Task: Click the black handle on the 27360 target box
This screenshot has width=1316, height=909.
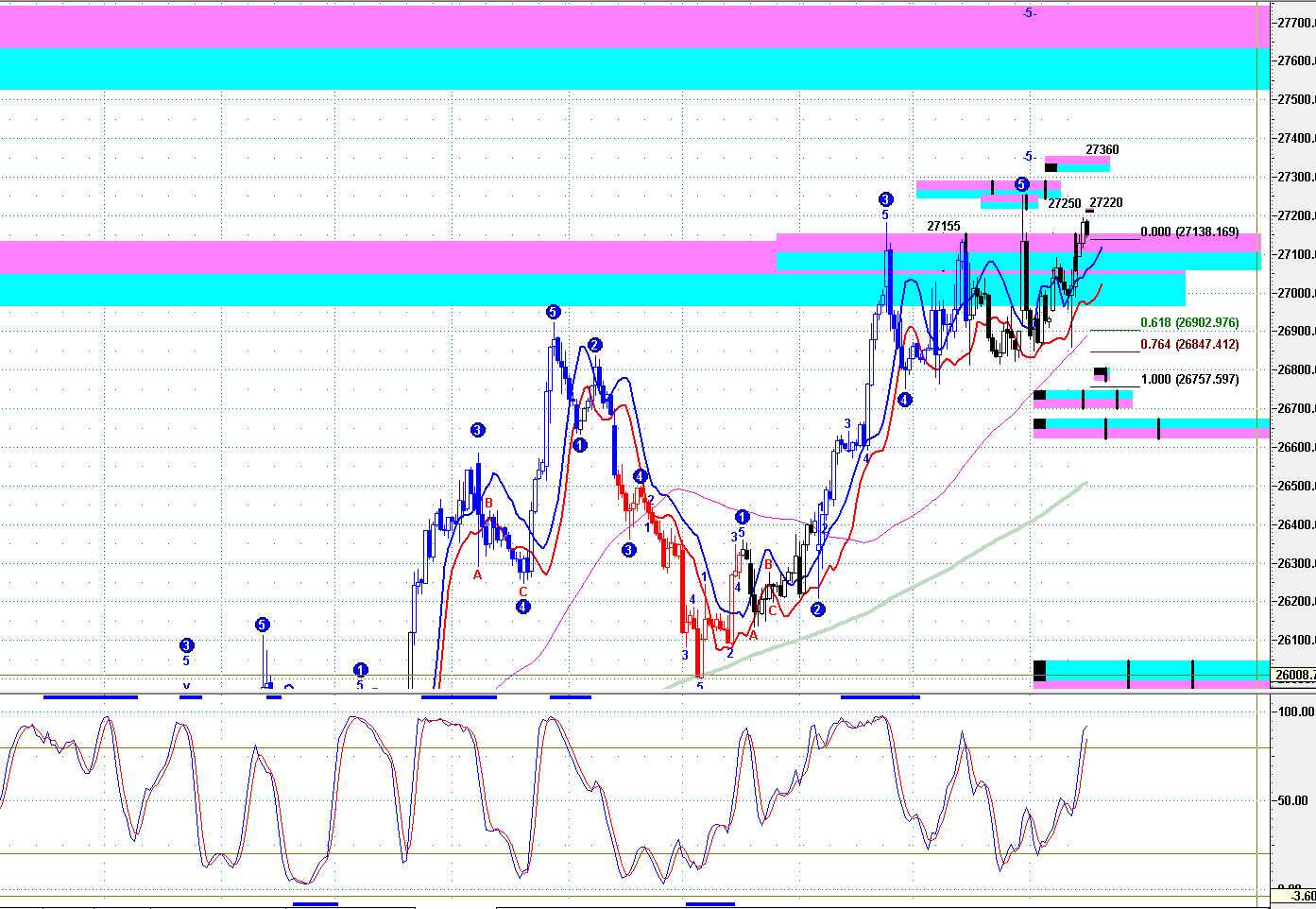Action: coord(1051,167)
